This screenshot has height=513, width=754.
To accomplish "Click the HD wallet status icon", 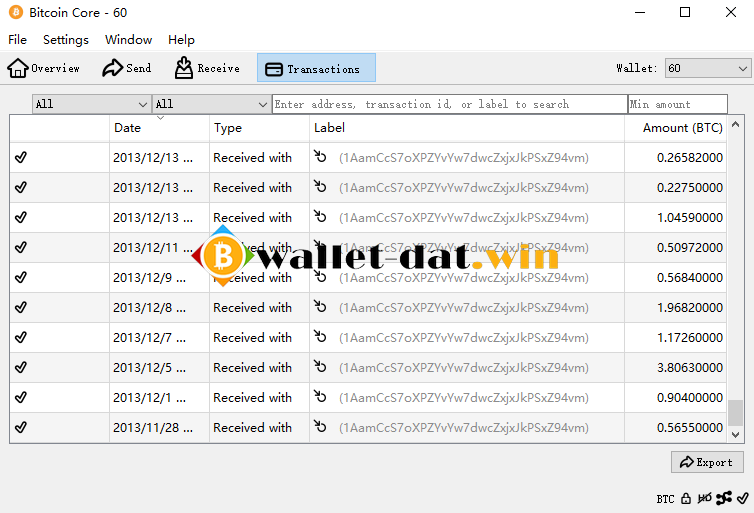I will (x=704, y=499).
